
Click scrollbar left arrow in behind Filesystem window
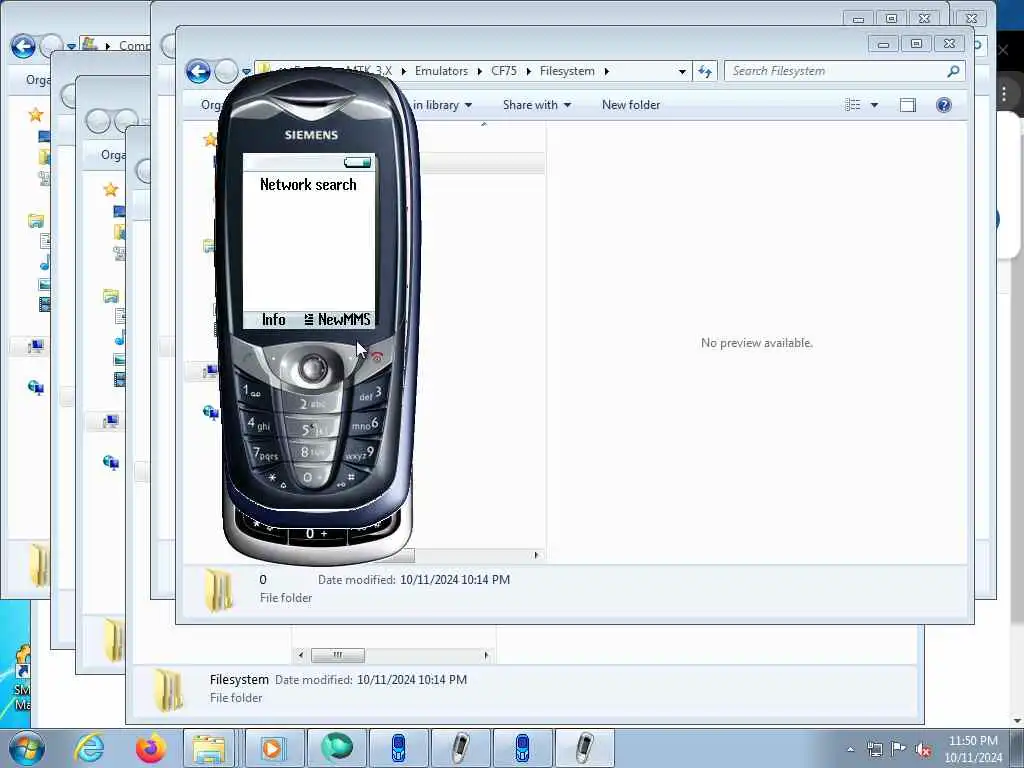pyautogui.click(x=300, y=654)
